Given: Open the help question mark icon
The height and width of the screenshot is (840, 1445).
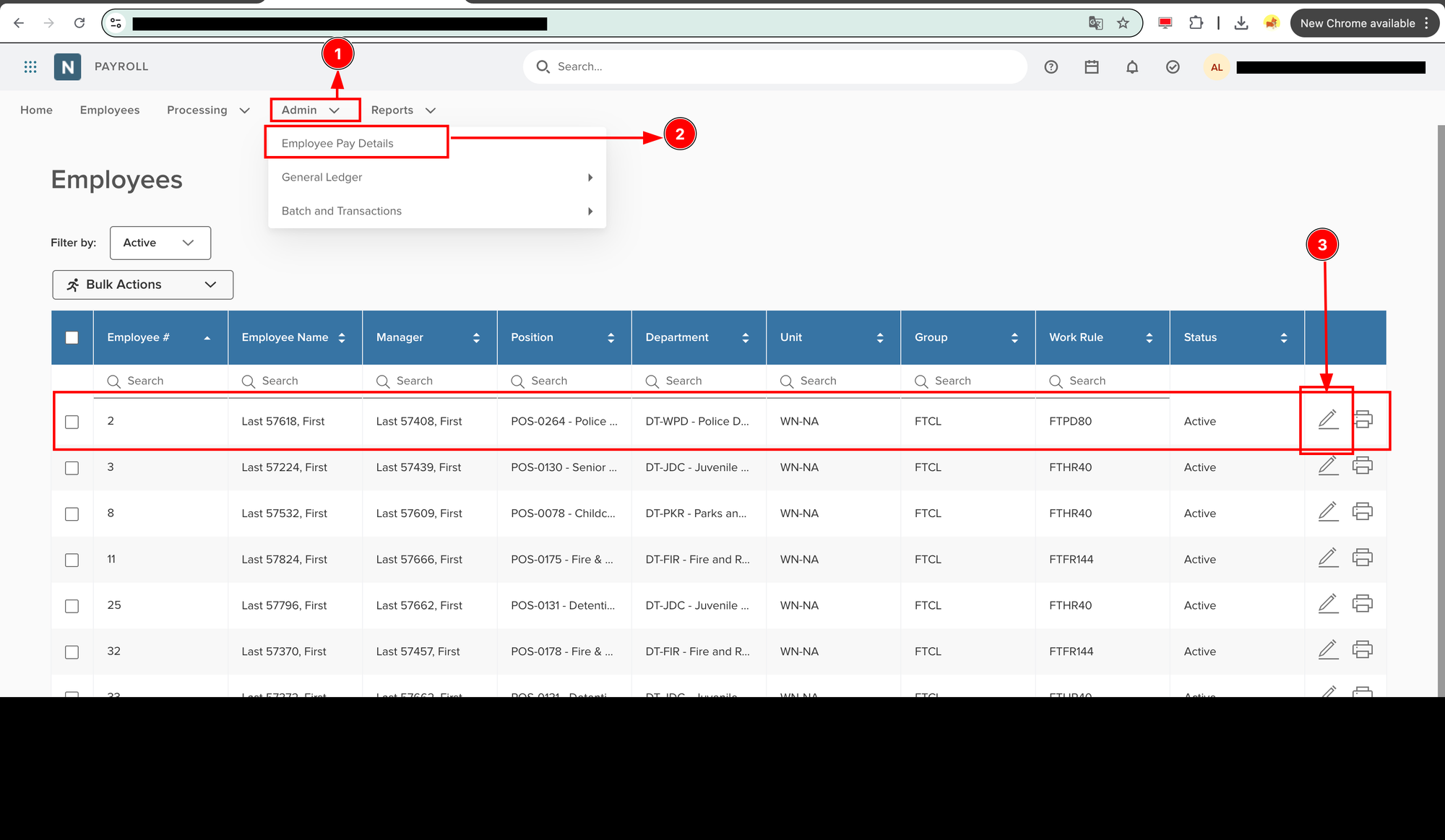Looking at the screenshot, I should click(x=1051, y=67).
